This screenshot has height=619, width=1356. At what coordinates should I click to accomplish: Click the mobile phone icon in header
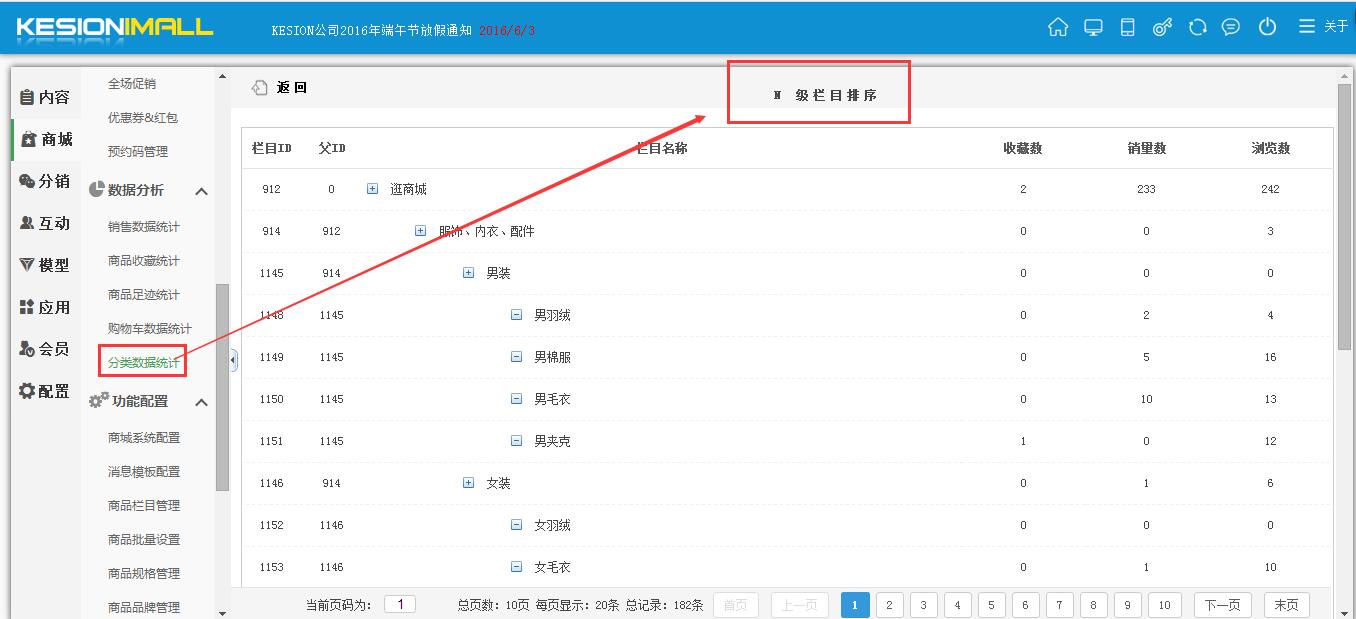(x=1127, y=27)
